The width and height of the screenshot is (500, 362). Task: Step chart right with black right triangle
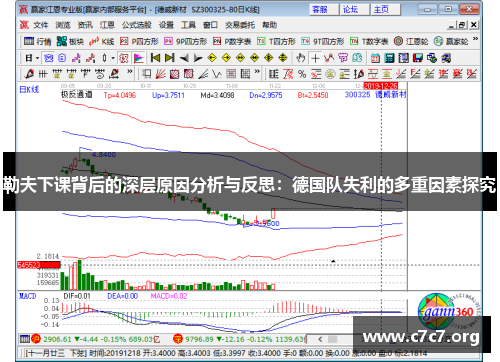(198, 58)
